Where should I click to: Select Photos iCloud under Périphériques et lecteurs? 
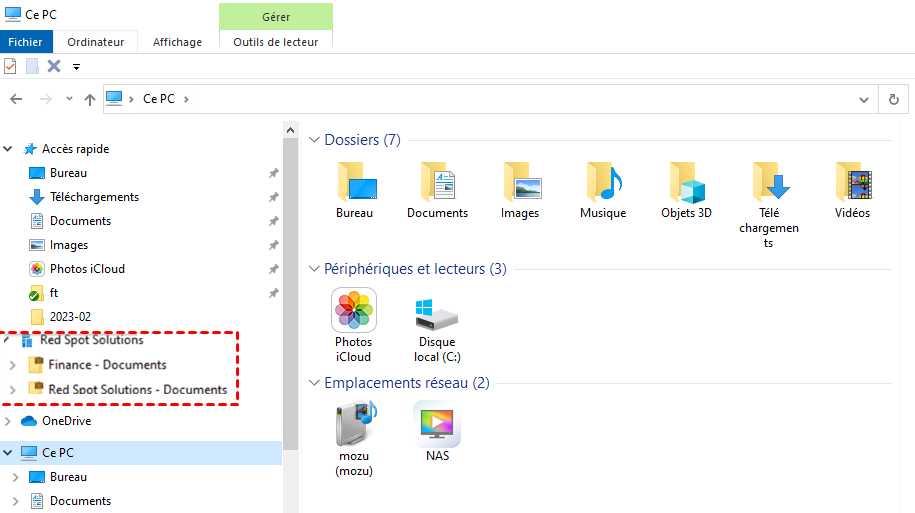(x=354, y=325)
